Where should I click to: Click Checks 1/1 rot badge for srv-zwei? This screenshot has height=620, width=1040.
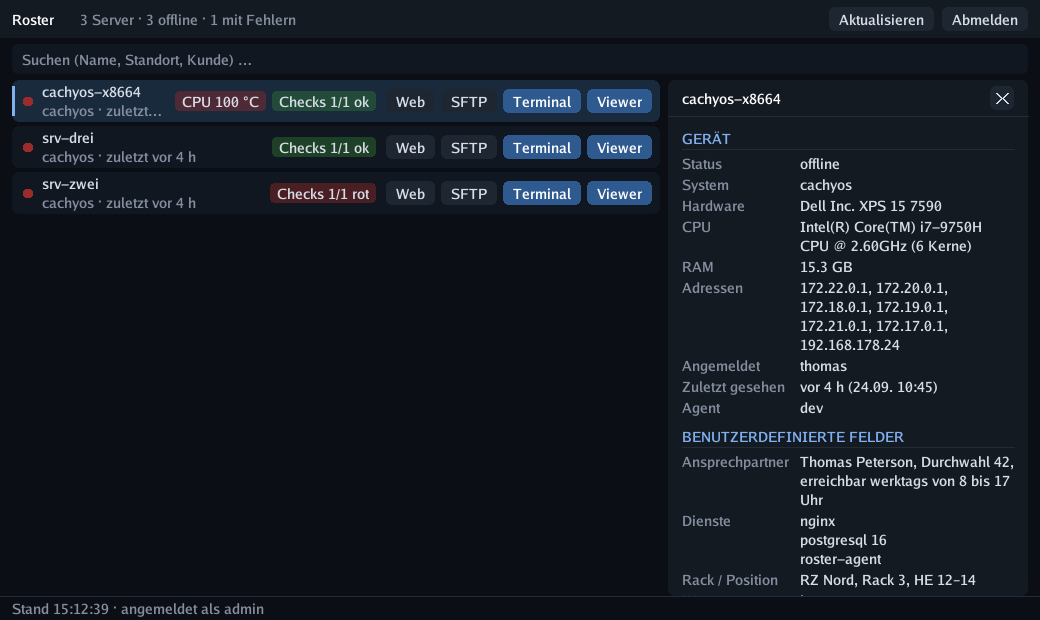pos(323,194)
